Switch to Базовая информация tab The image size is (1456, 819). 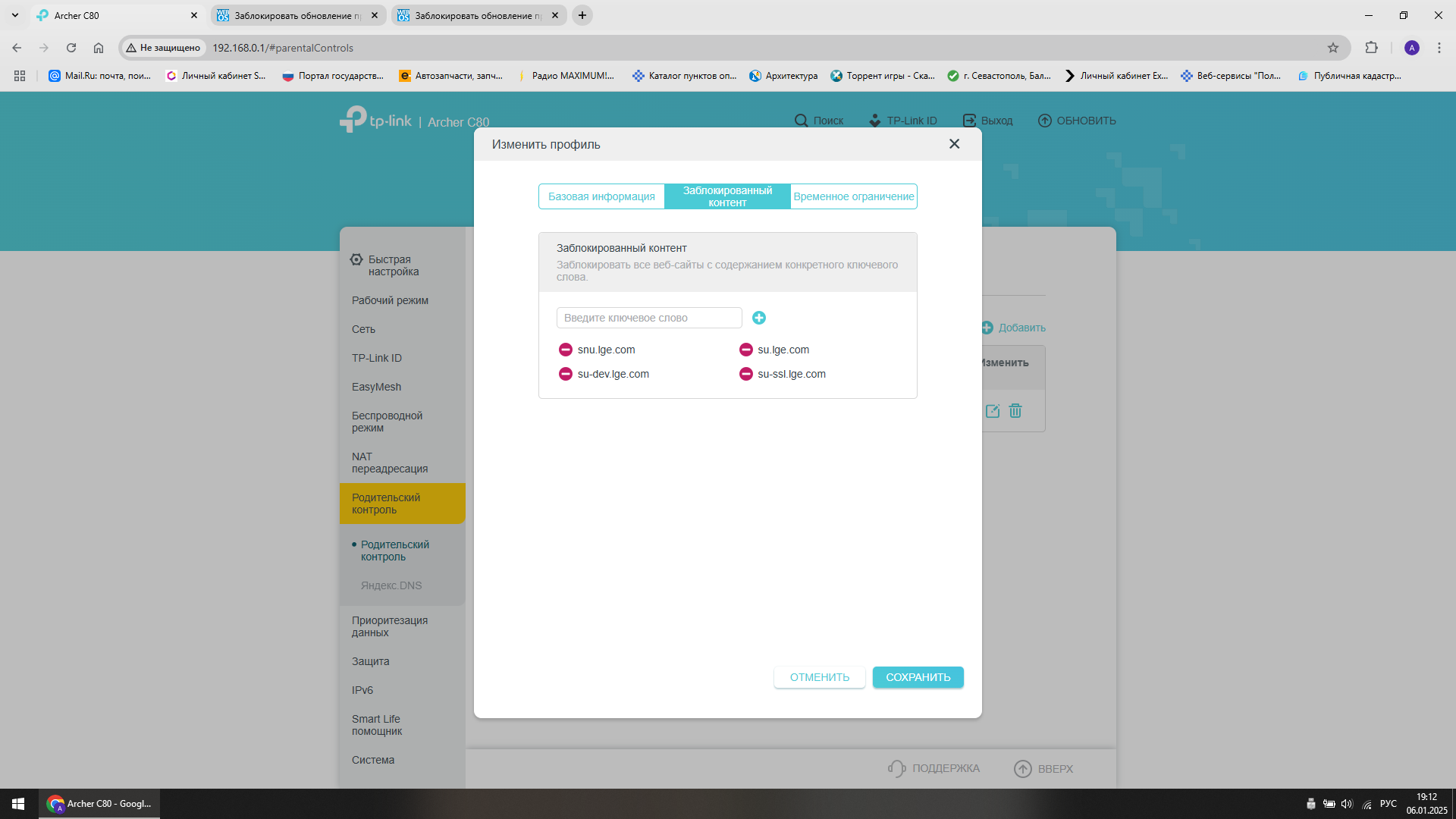[x=601, y=196]
